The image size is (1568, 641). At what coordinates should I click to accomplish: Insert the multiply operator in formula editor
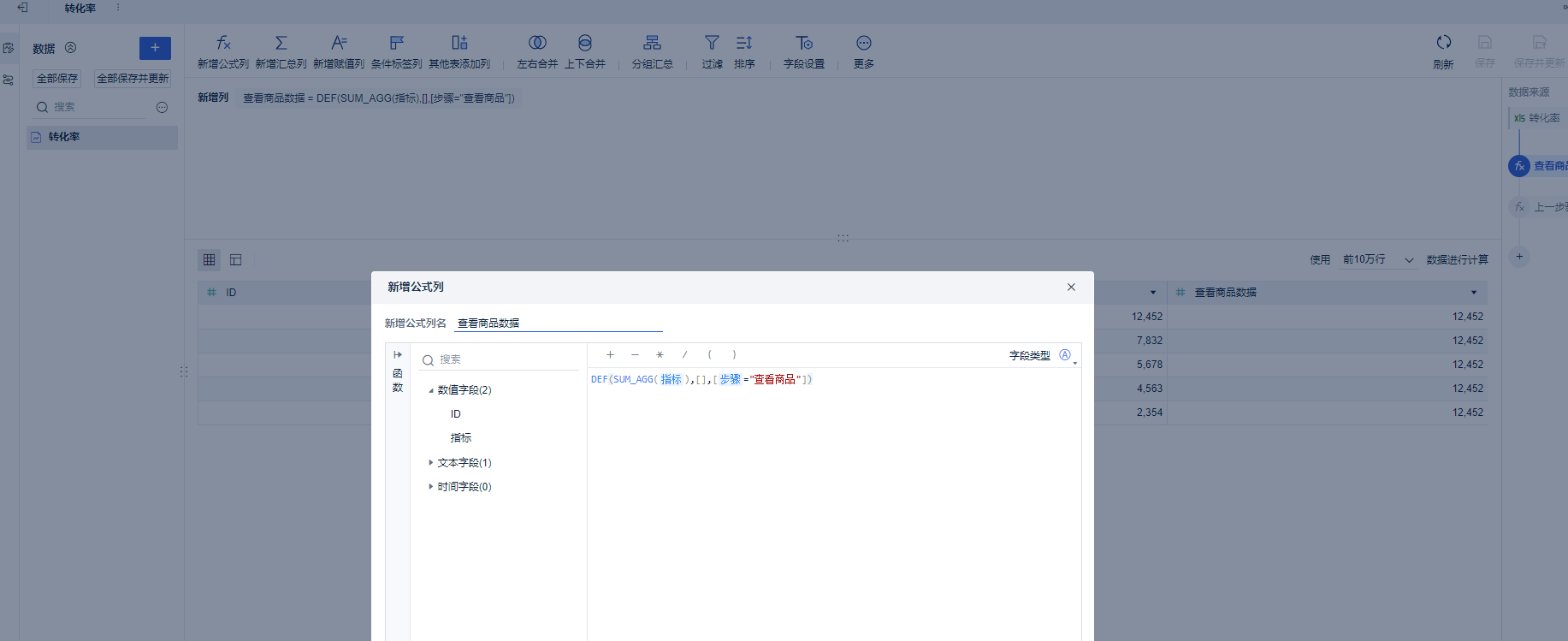pos(660,354)
